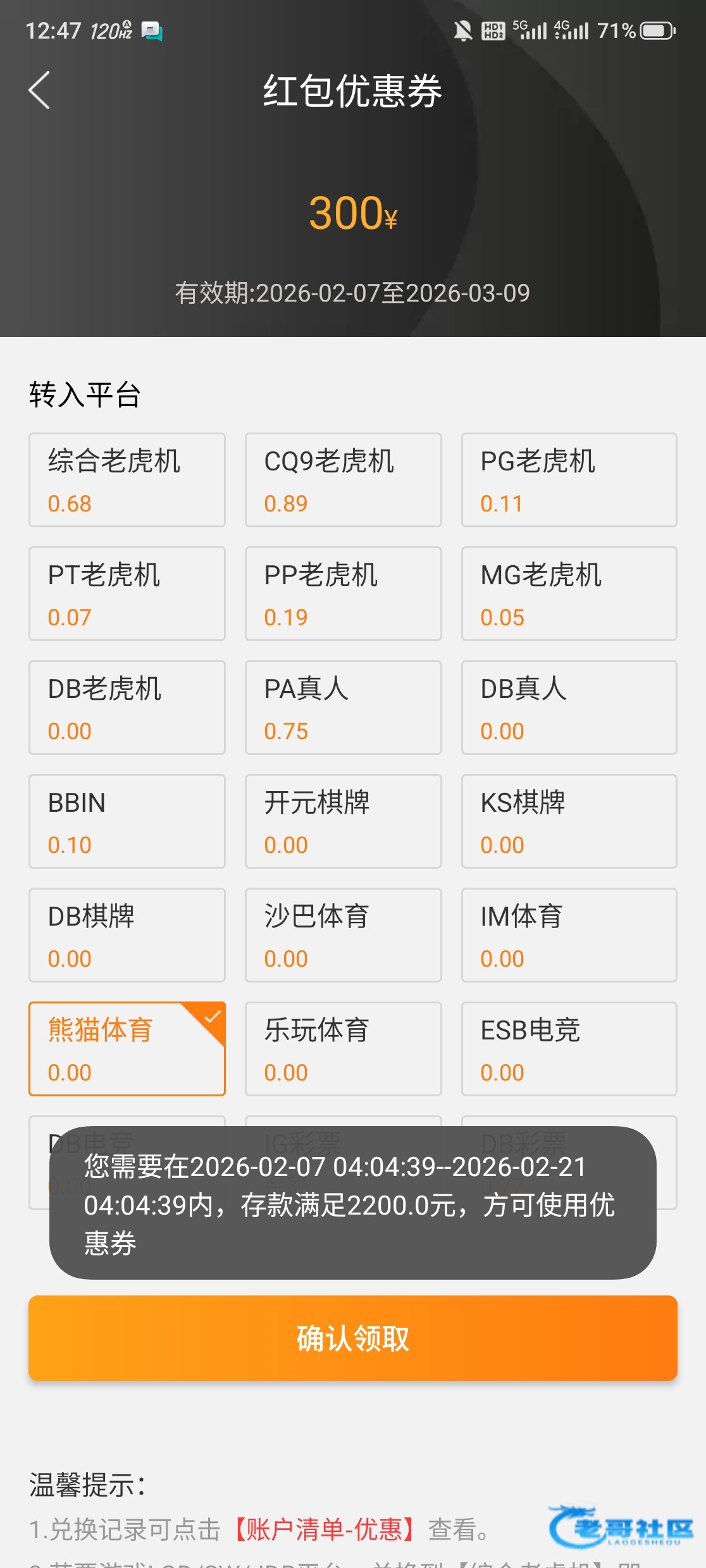The image size is (706, 1568).
Task: Select 沙巴体育 platform tile
Action: coord(344,935)
